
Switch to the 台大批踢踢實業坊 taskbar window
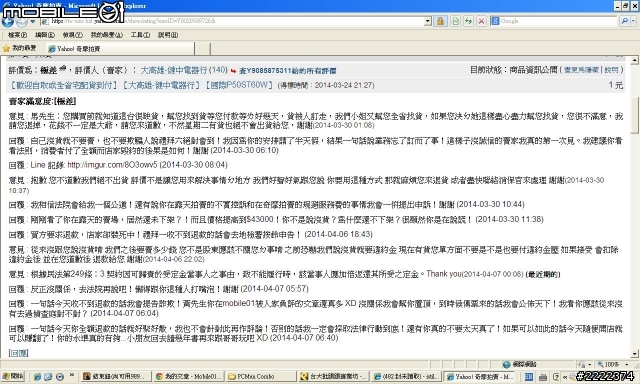pos(333,377)
